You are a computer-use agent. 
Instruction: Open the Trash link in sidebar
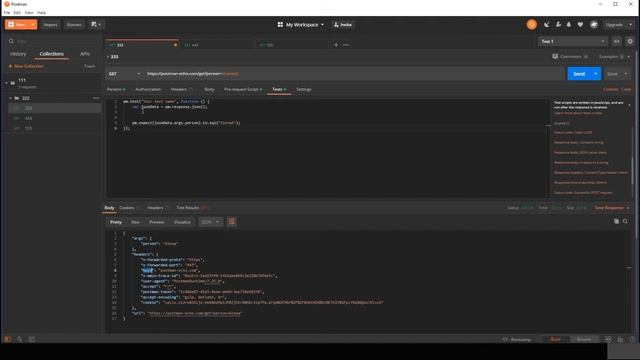pos(89,66)
